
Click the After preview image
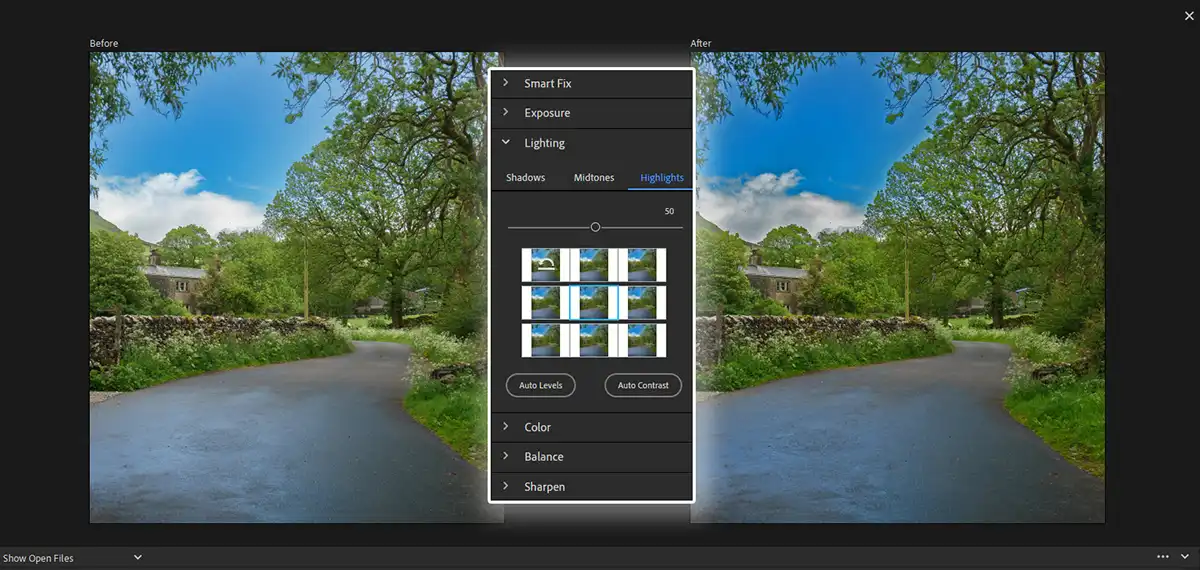pos(900,287)
